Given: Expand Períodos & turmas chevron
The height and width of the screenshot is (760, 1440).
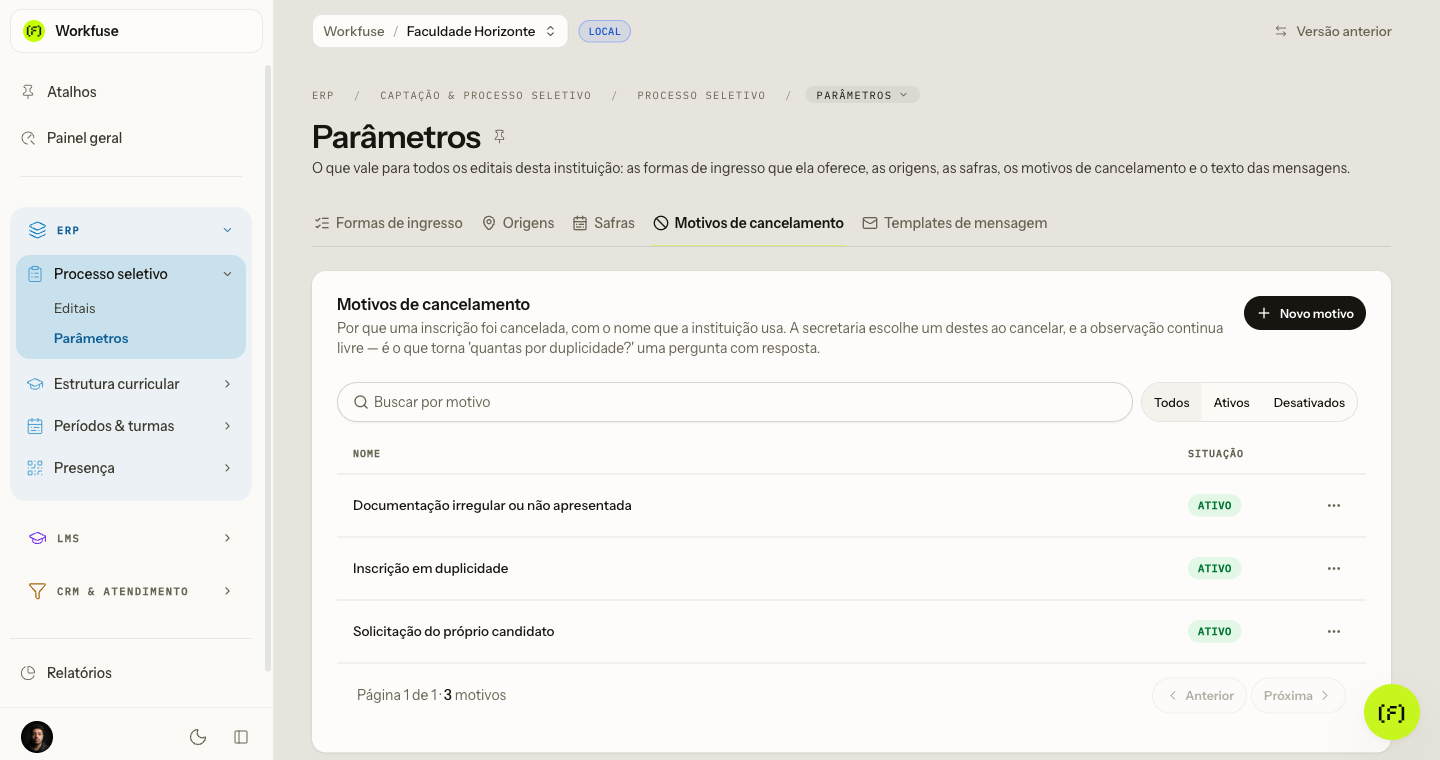Looking at the screenshot, I should 228,426.
